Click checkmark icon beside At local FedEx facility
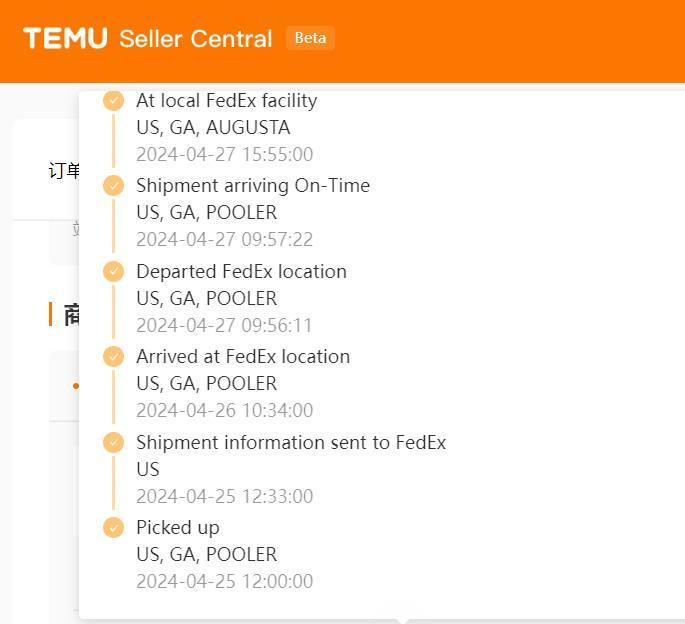The width and height of the screenshot is (685, 624). coord(114,101)
